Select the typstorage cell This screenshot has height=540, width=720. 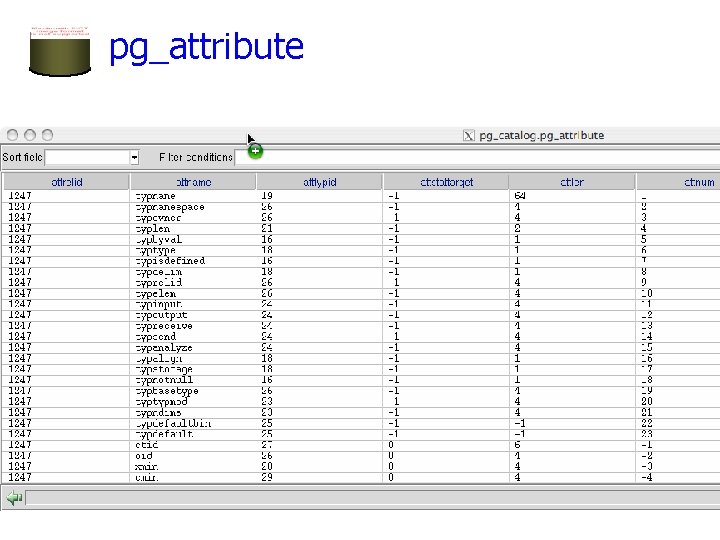click(193, 370)
